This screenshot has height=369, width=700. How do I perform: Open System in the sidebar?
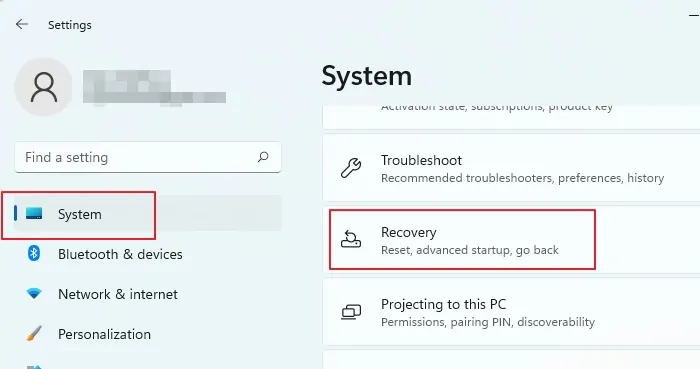click(148, 213)
